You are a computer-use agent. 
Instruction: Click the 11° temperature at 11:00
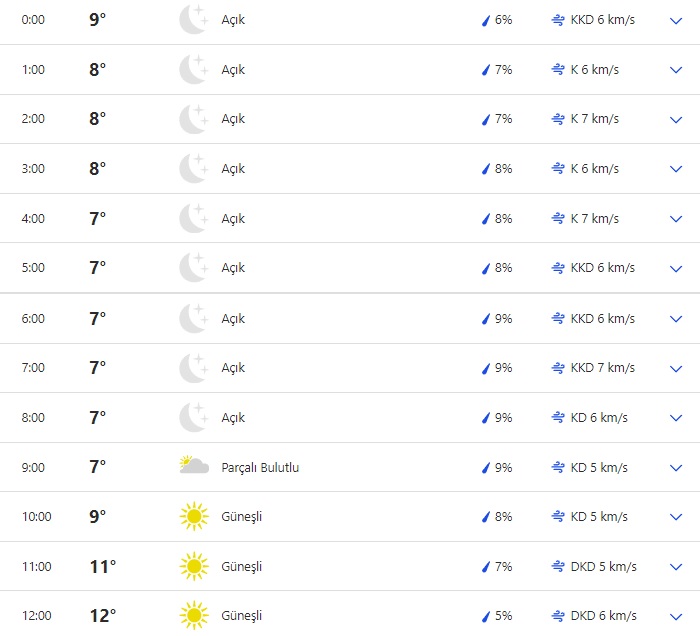pyautogui.click(x=103, y=567)
